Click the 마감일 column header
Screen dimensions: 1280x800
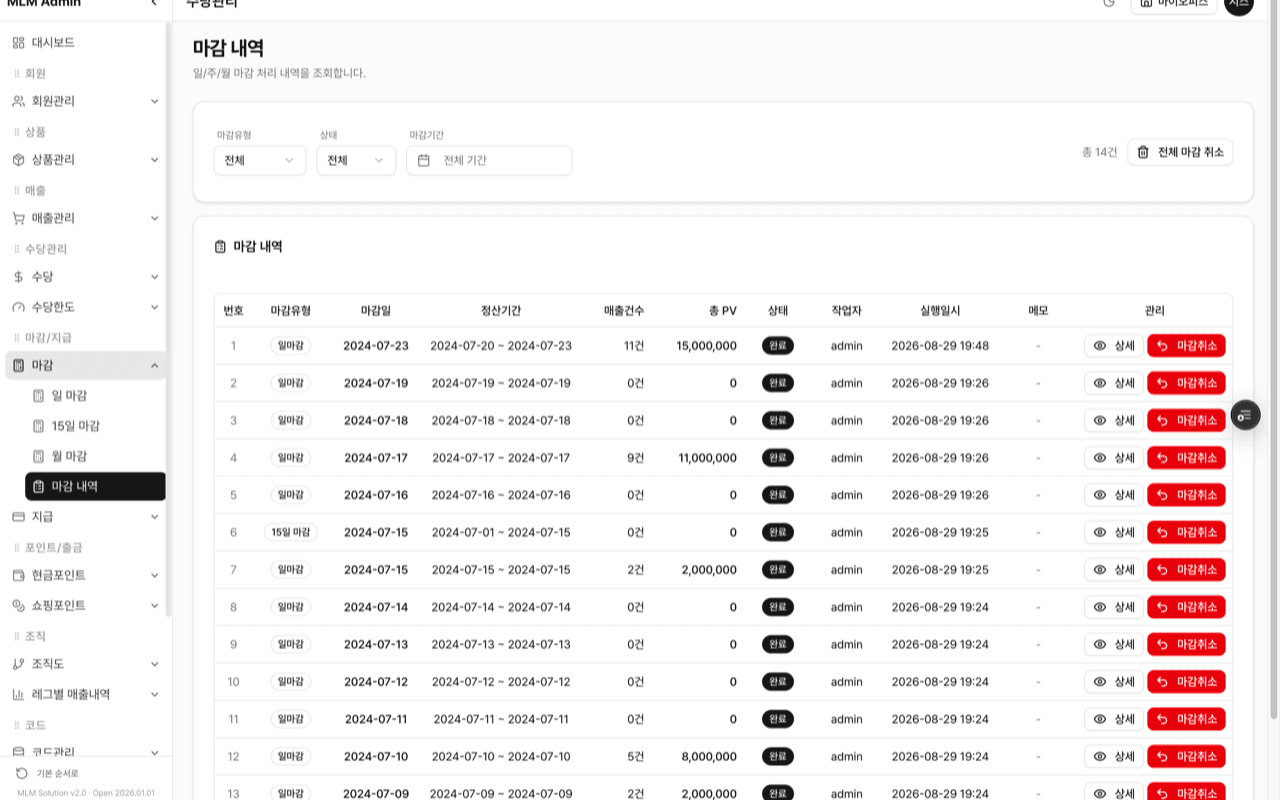pyautogui.click(x=376, y=311)
